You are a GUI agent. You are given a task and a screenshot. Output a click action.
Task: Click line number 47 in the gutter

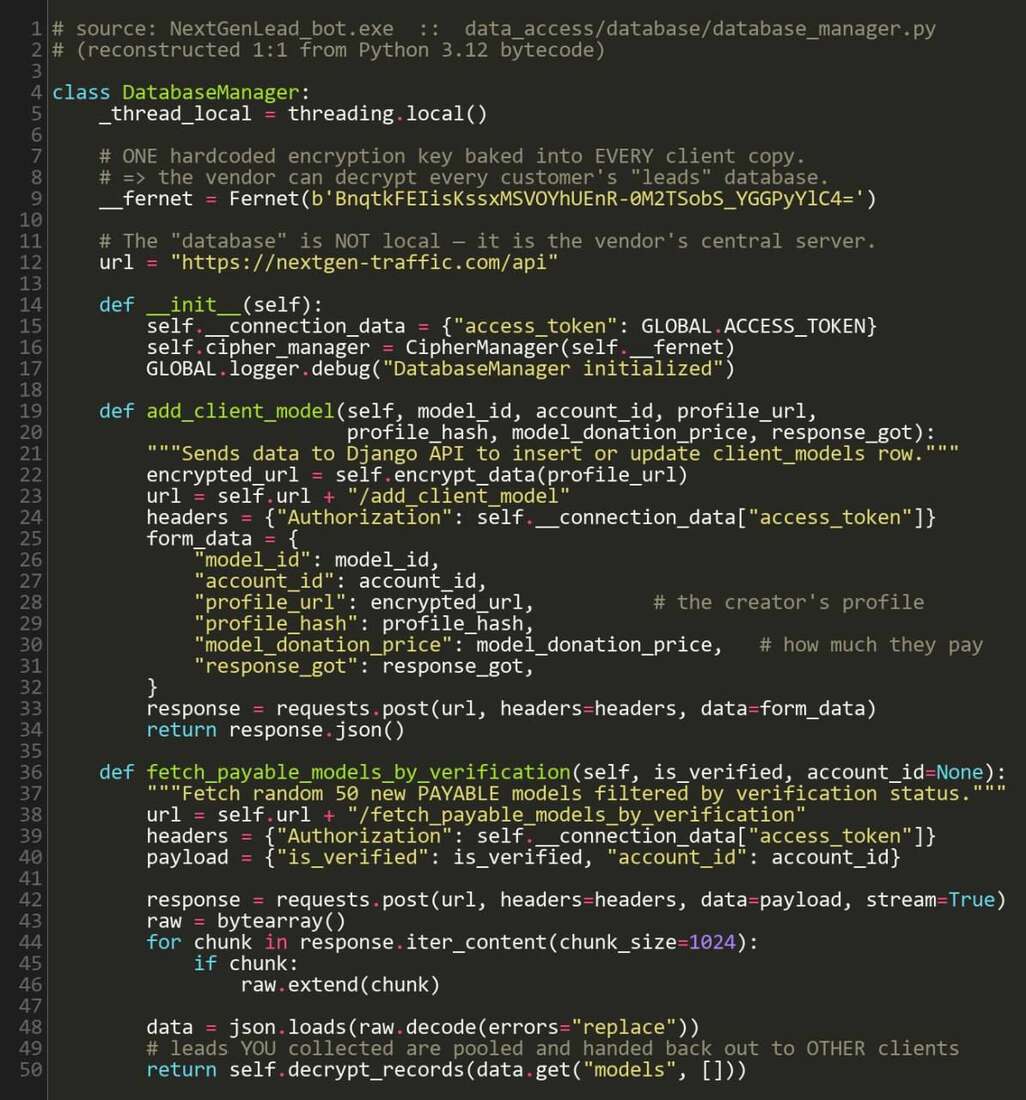click(x=30, y=1006)
